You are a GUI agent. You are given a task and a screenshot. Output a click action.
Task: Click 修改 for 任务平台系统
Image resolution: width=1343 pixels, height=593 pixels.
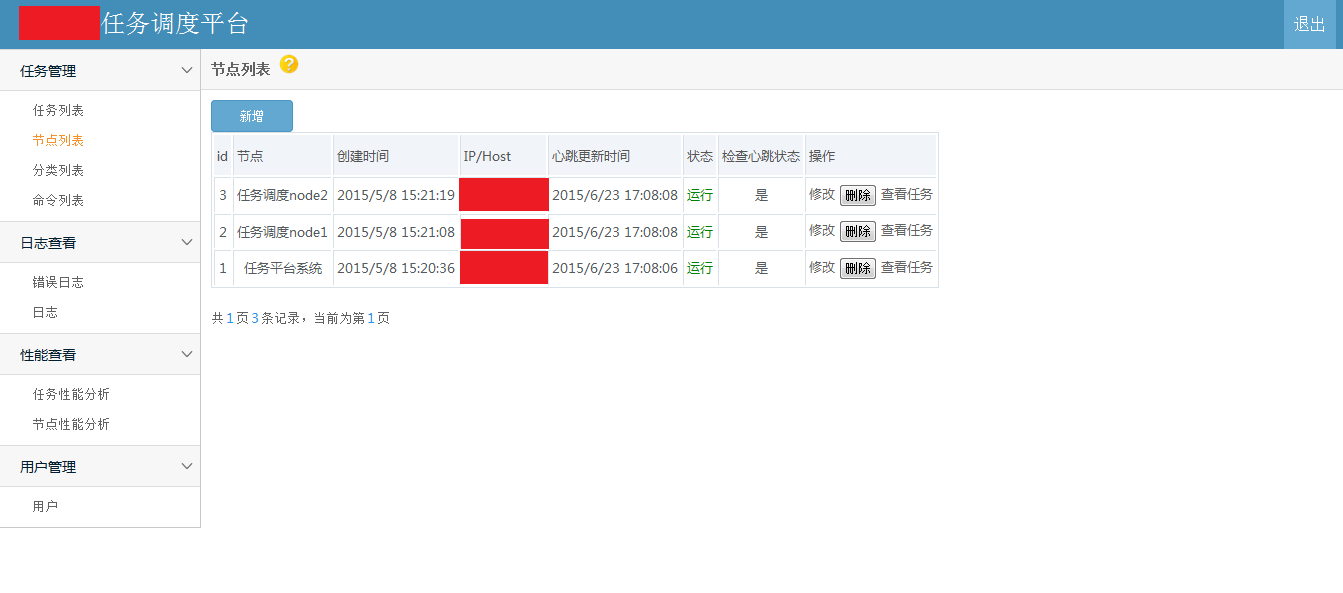822,267
